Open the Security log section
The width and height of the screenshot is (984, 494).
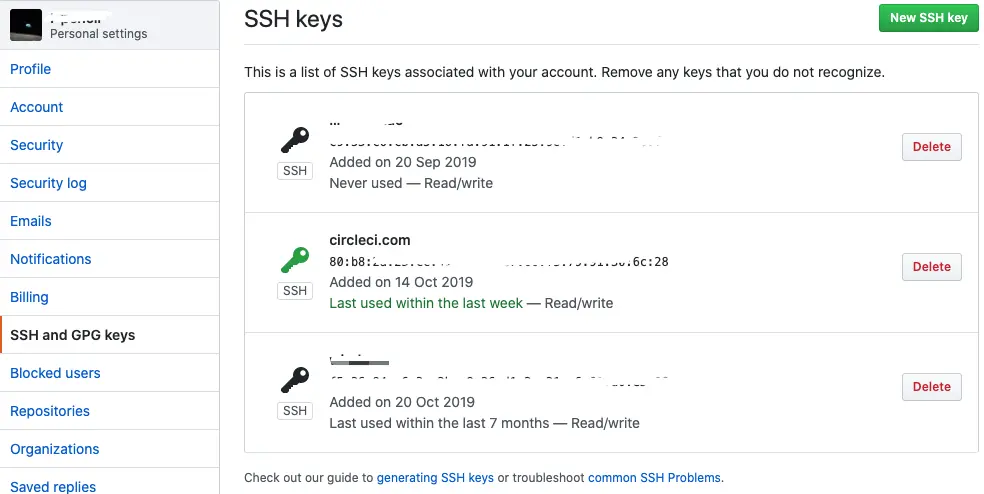tap(48, 183)
